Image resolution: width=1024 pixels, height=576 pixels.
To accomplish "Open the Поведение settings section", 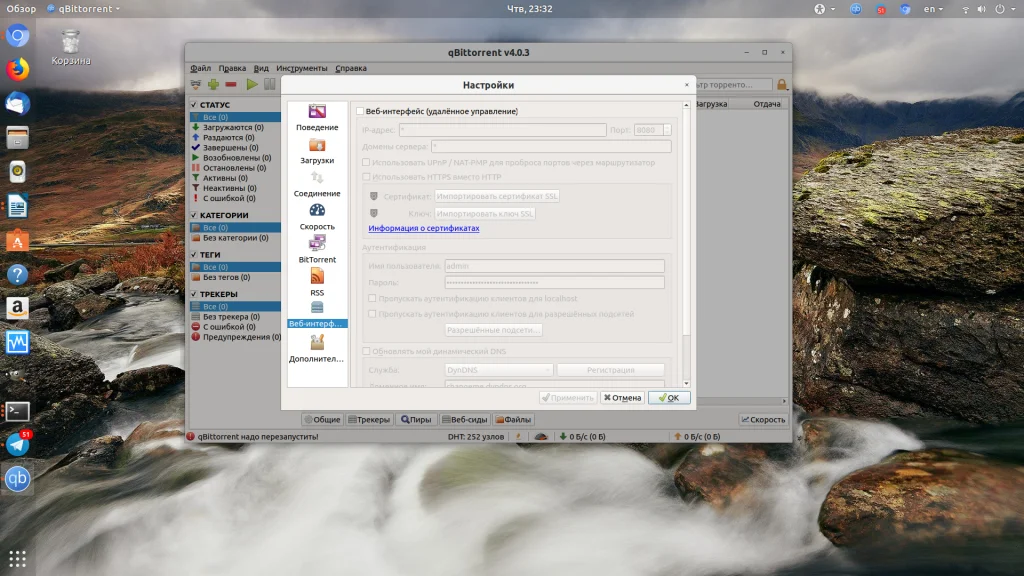I will tap(317, 118).
